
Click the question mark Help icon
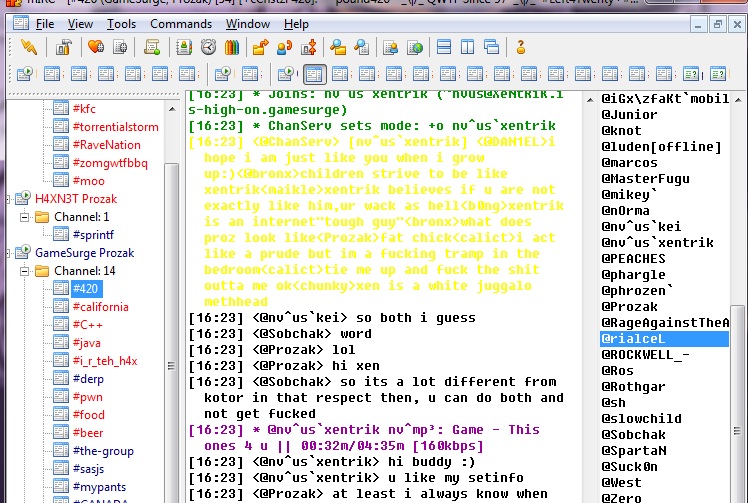coord(521,47)
